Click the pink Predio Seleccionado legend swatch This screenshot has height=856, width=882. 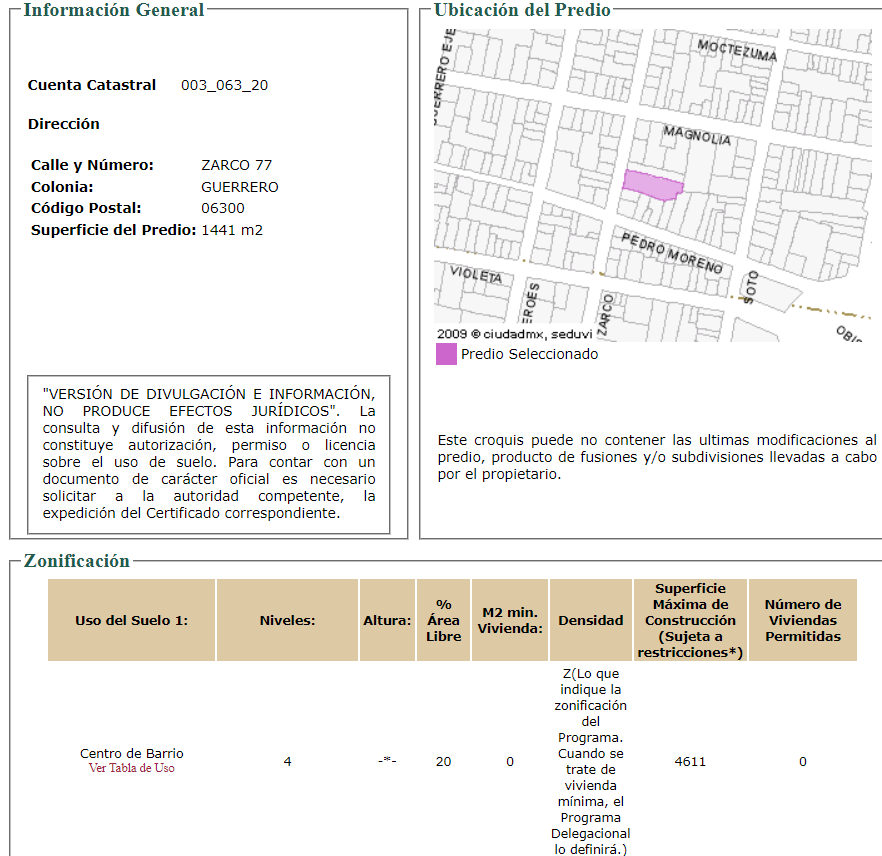pos(446,354)
